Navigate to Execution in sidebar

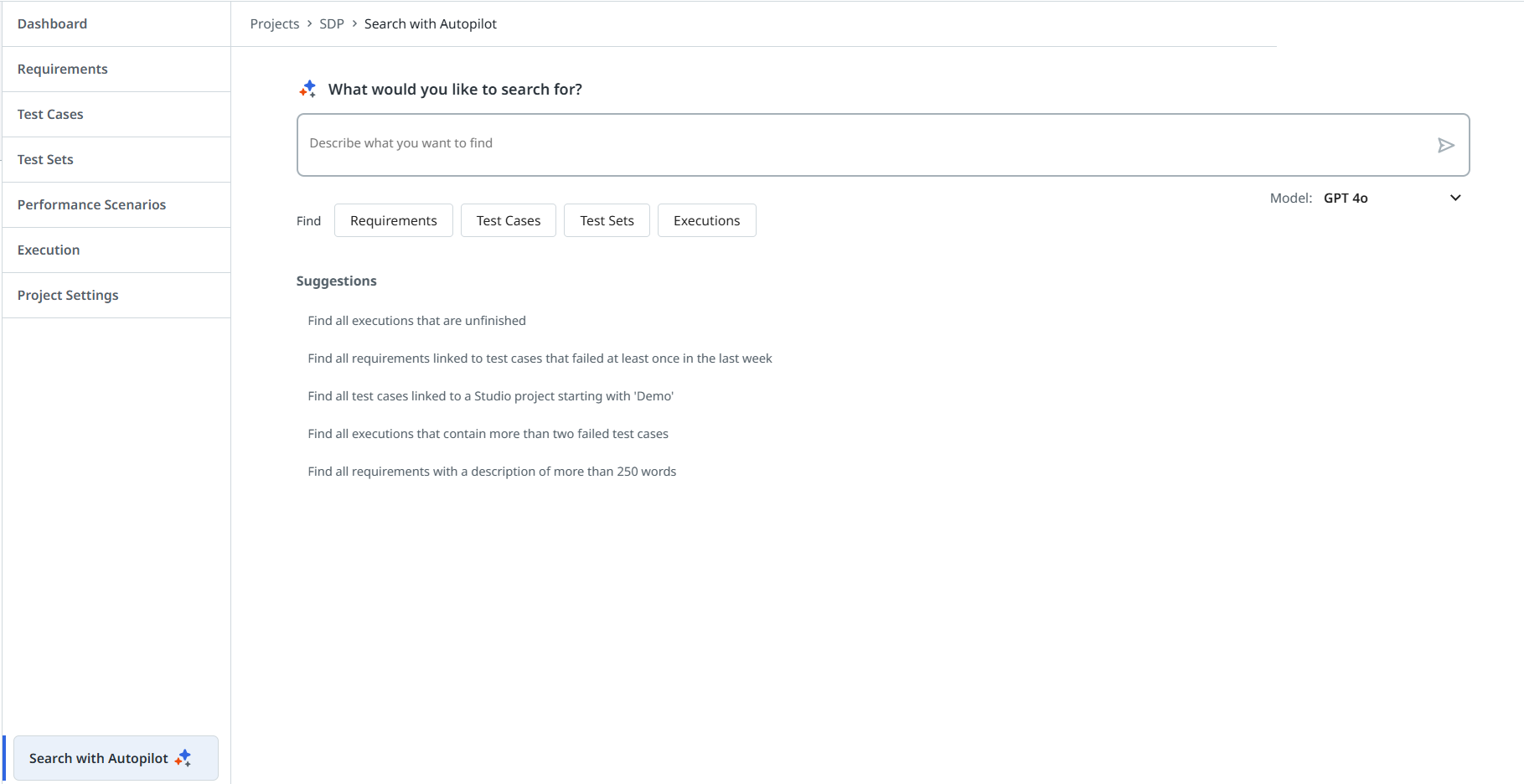[49, 250]
